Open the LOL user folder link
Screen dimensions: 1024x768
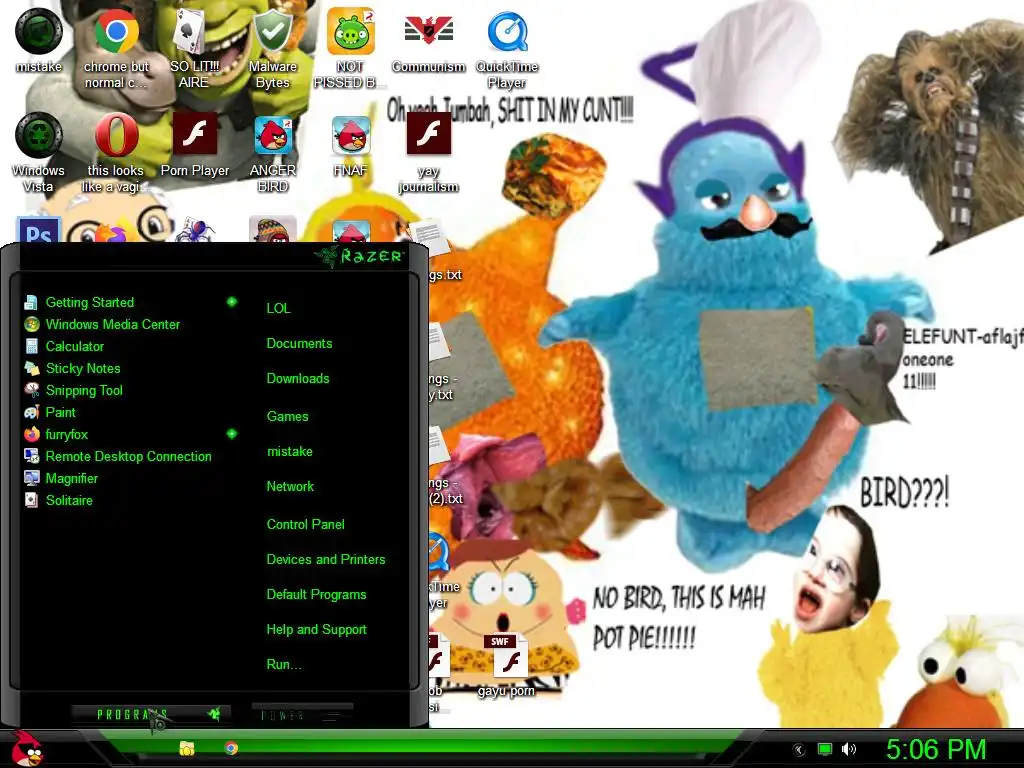278,308
